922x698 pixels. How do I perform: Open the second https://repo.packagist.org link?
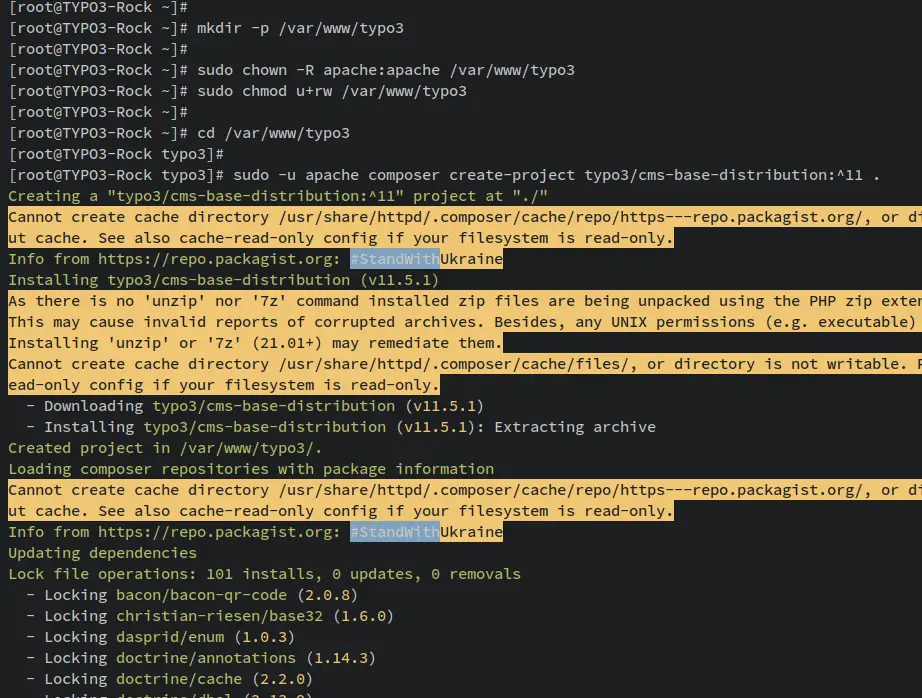219,532
